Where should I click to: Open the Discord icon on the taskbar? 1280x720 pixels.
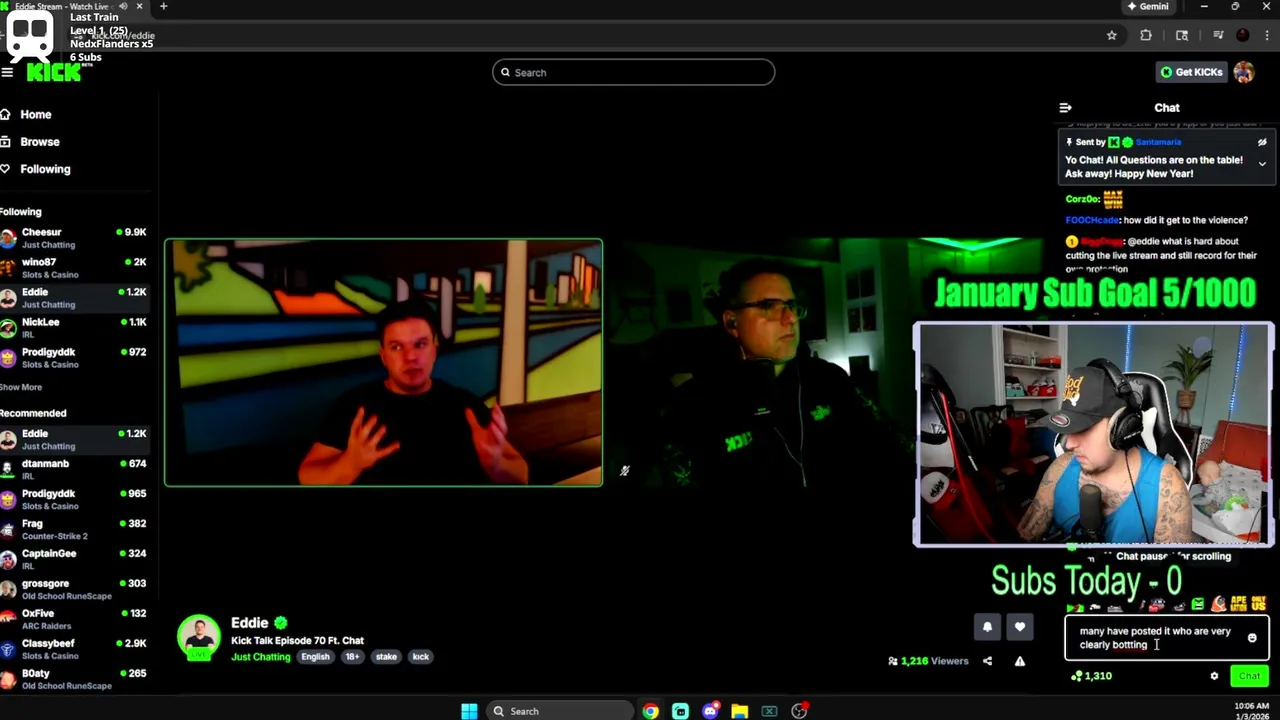(x=710, y=711)
